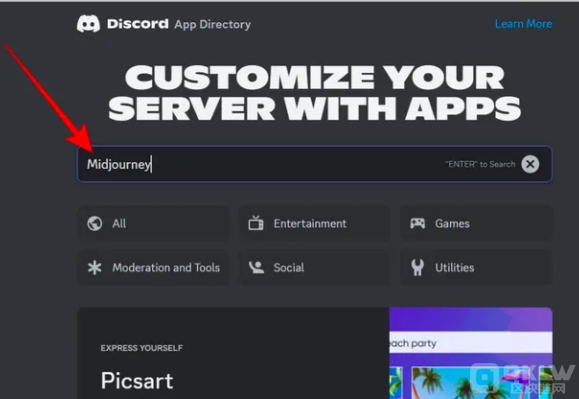Clear the search with the X button
The image size is (579, 399).
point(530,164)
